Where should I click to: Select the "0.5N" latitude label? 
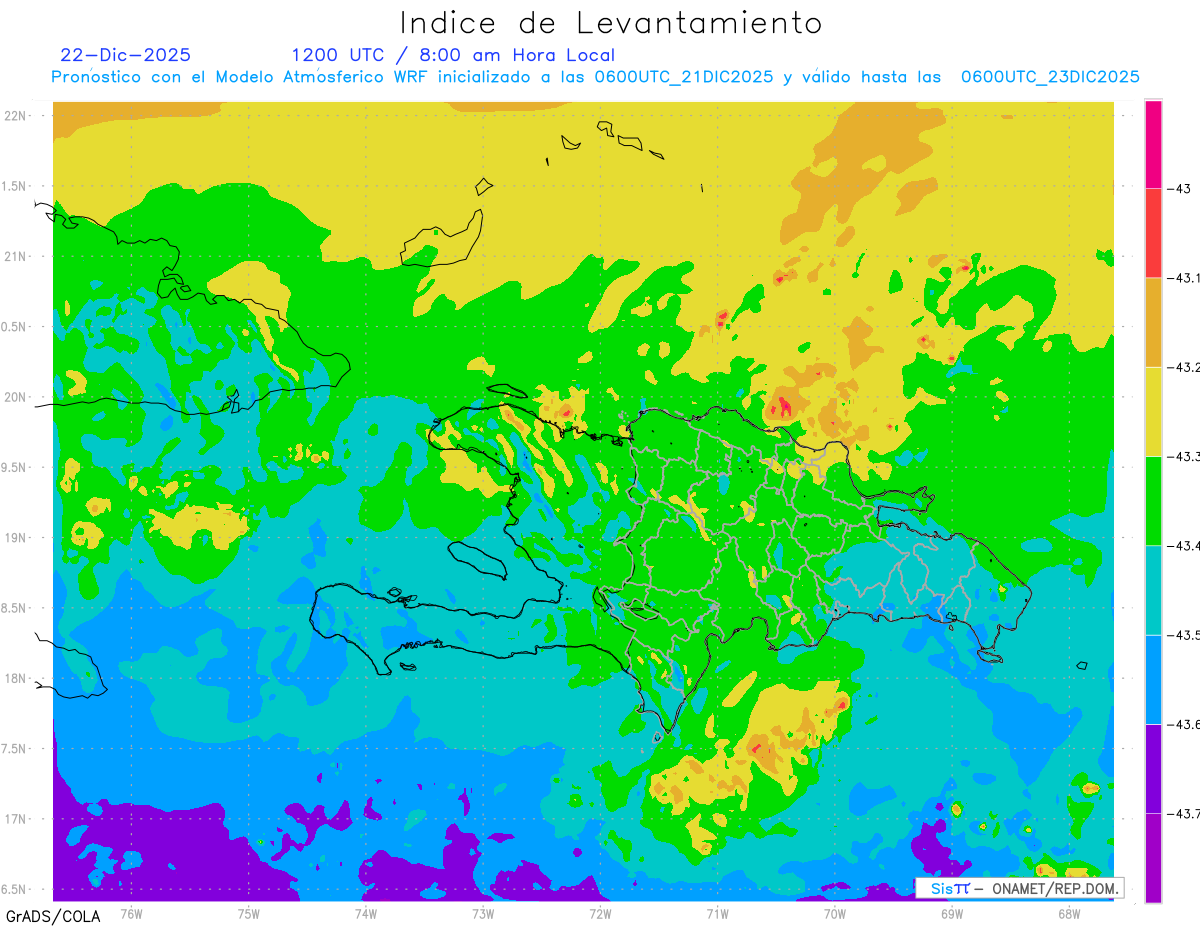15,327
